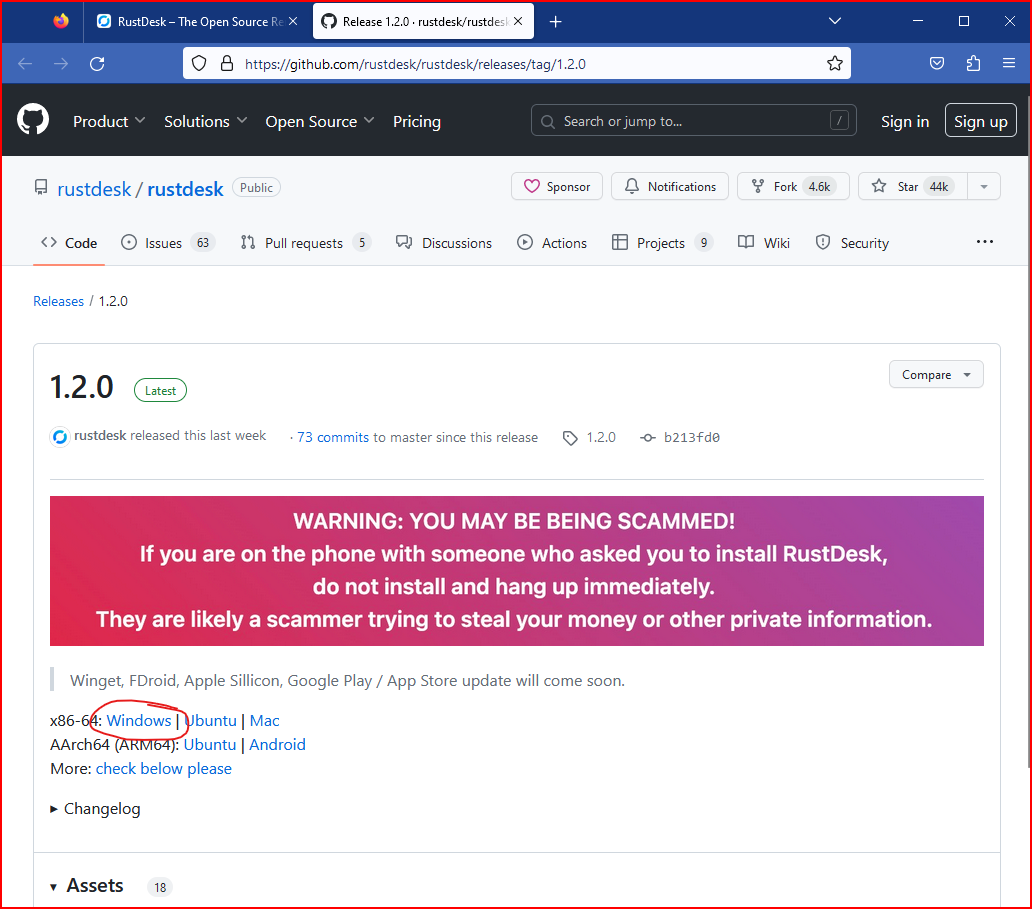The width and height of the screenshot is (1032, 909).
Task: Select the Release 1.2.0 tab
Action: tap(423, 22)
